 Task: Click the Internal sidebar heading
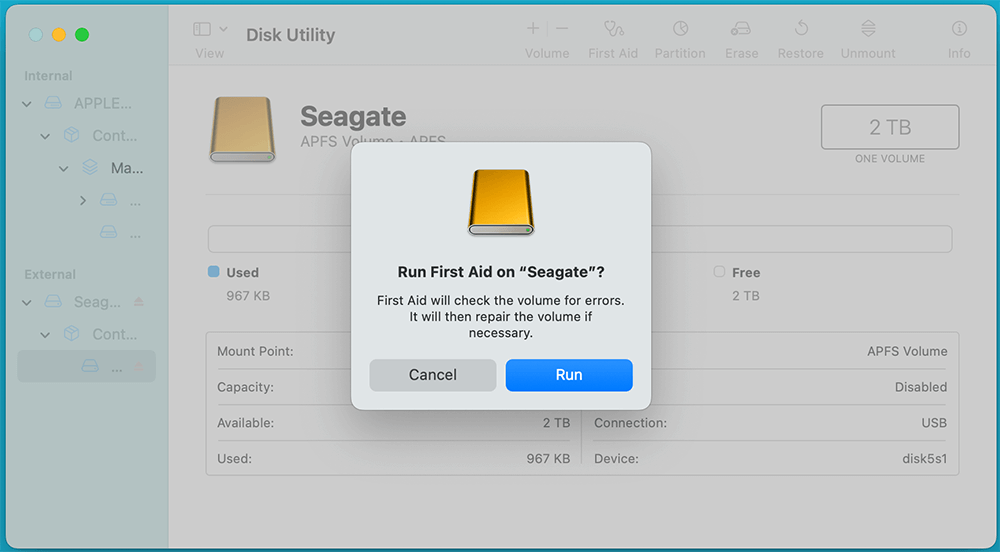coord(48,76)
